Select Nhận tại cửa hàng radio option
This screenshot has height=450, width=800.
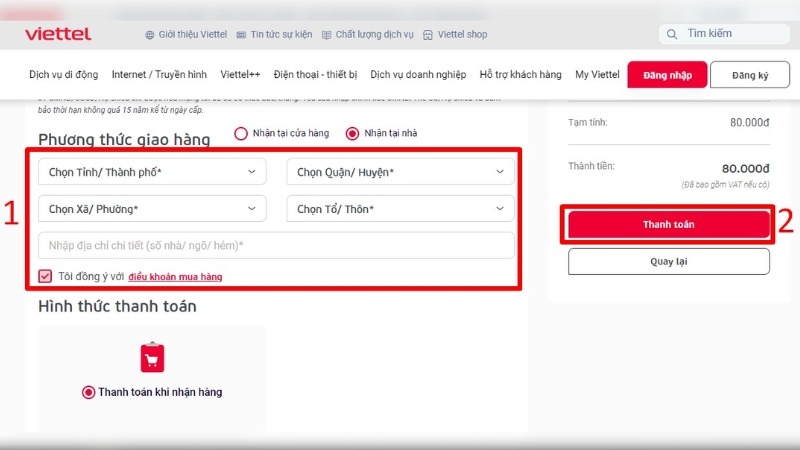pos(241,134)
